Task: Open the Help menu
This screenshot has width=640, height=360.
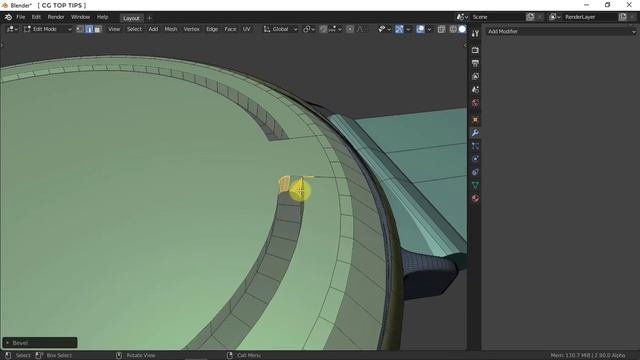Action: coord(102,17)
